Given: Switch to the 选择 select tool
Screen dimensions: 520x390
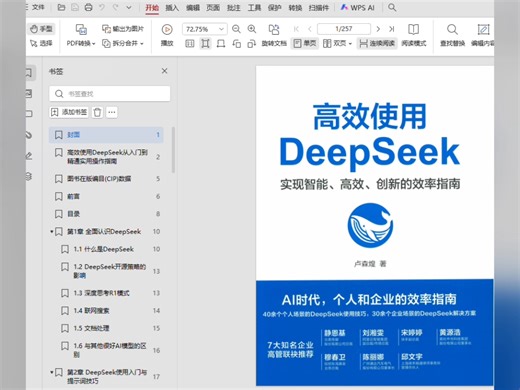Looking at the screenshot, I should [41, 43].
